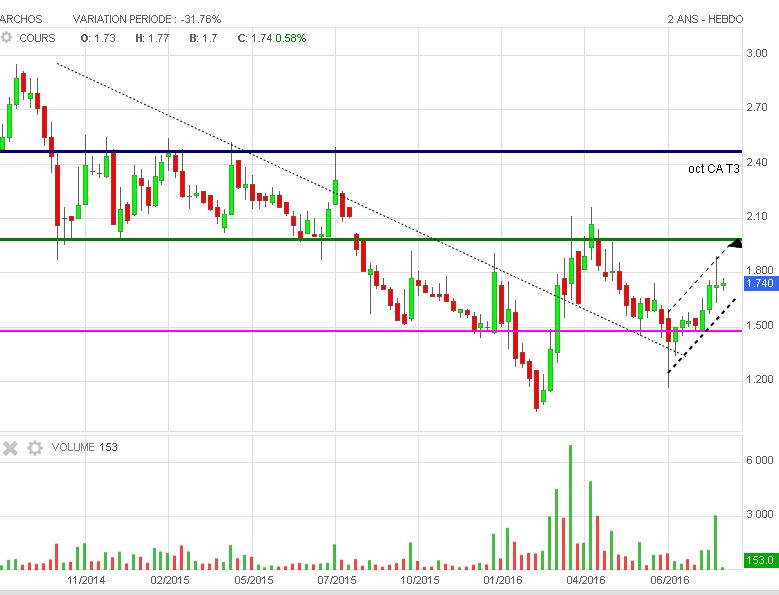Click the 1.200 price axis label
This screenshot has height=595, width=779.
click(x=760, y=379)
